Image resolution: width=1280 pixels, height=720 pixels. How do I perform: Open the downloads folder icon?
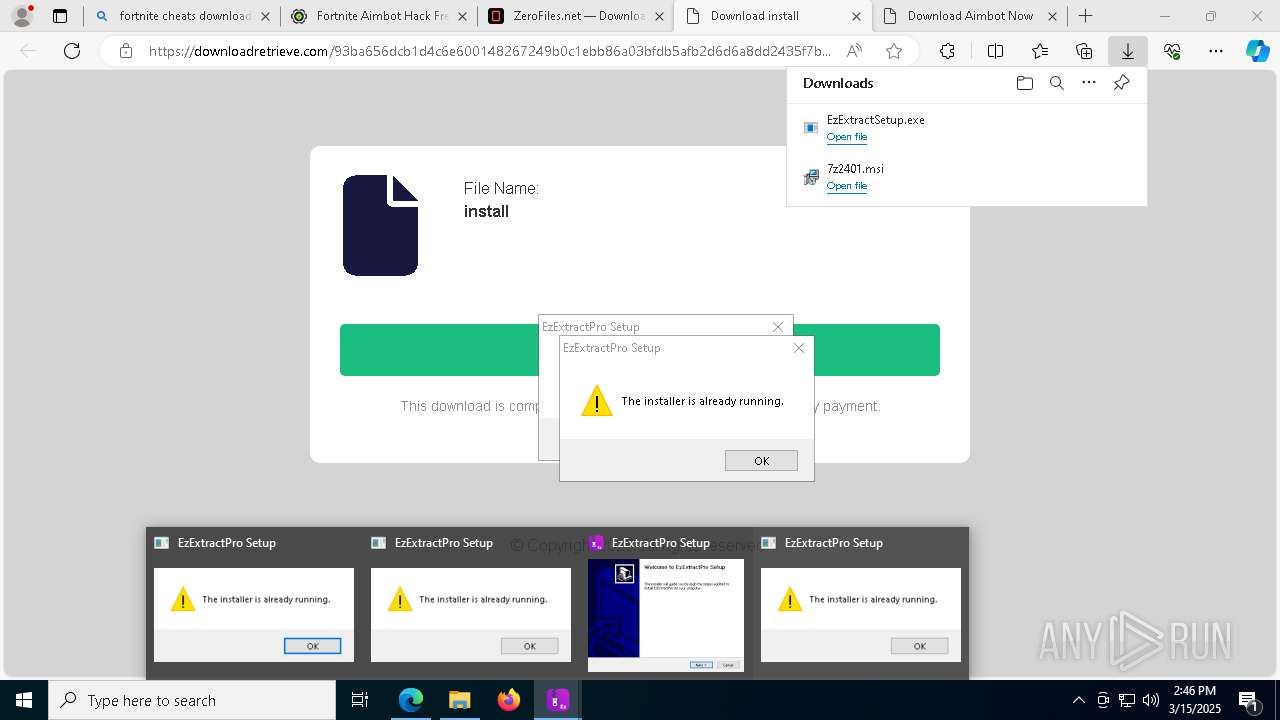tap(1024, 83)
